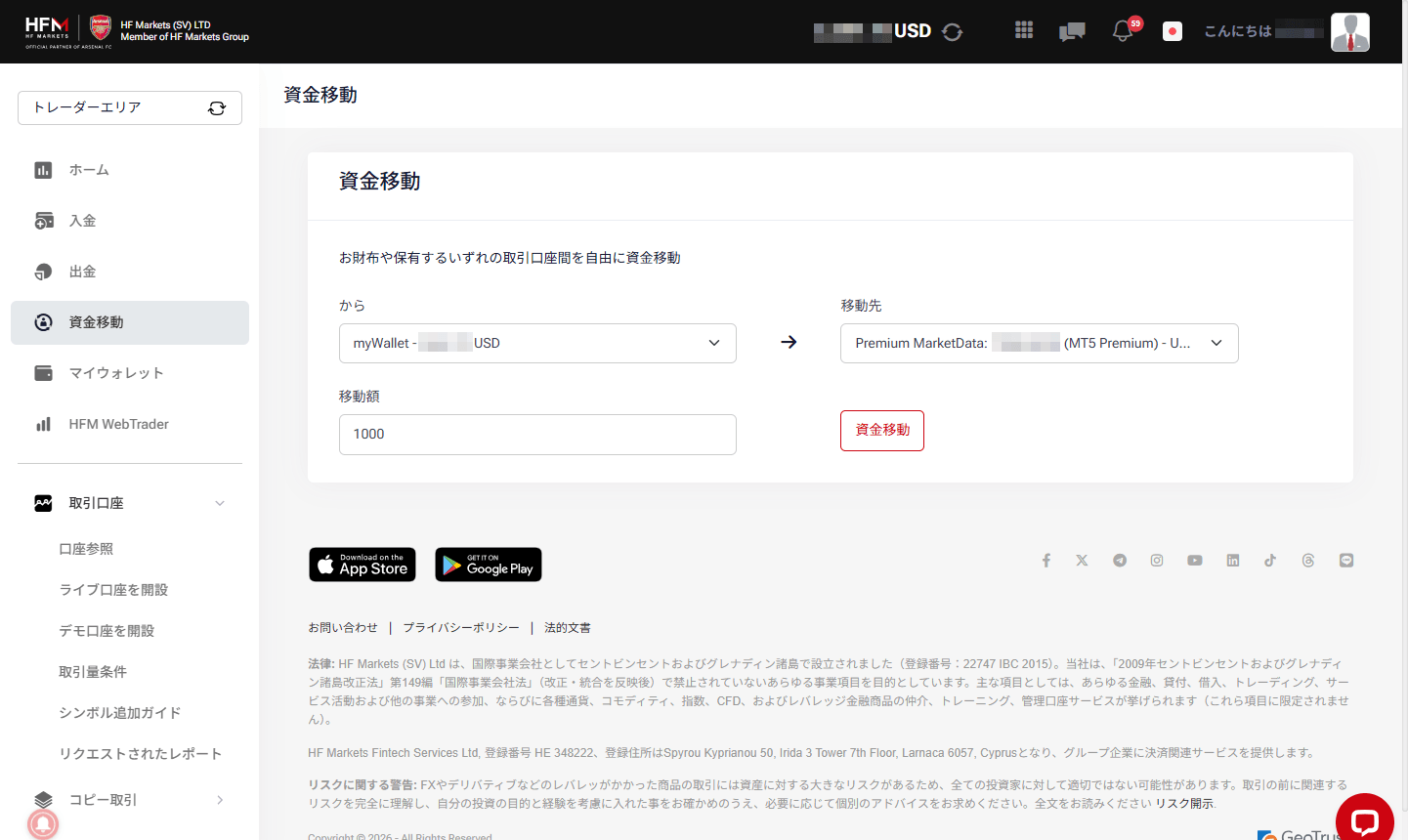This screenshot has height=840, width=1408.
Task: Open ライブ口座を開設 submenu item
Action: tap(113, 590)
